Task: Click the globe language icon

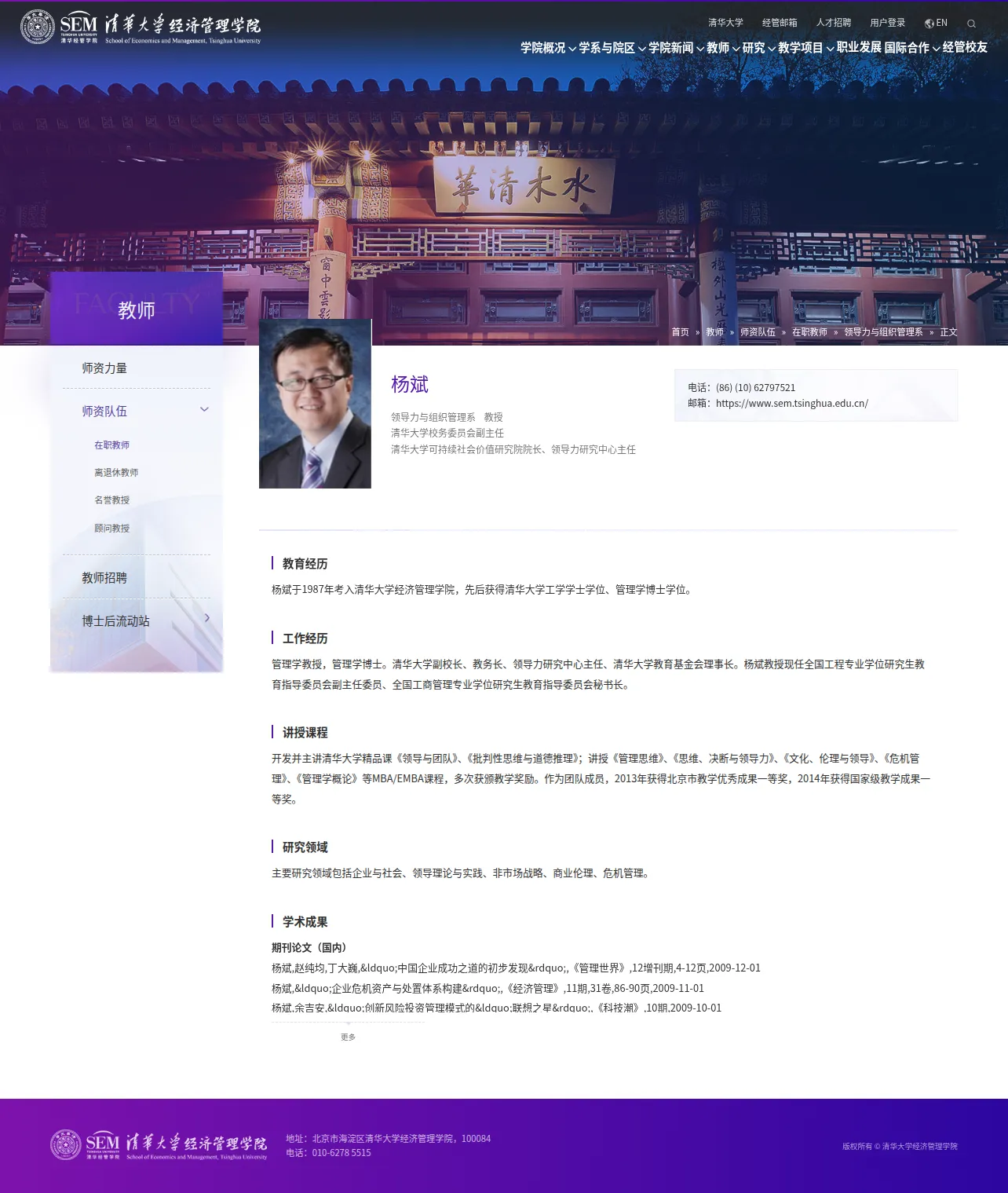Action: (929, 24)
